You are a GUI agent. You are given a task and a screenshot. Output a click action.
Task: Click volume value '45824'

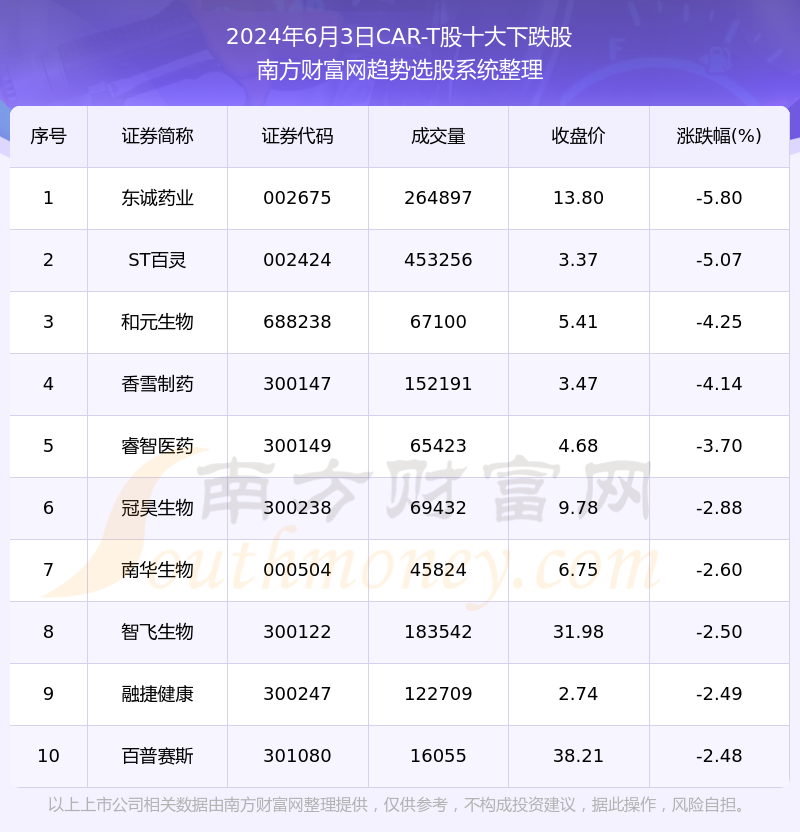point(438,570)
